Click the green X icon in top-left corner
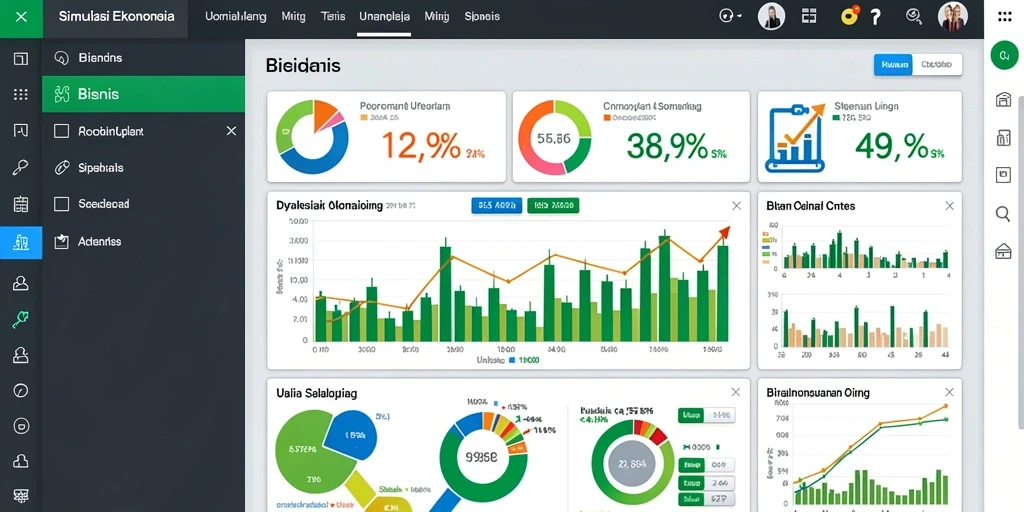Screen dimensions: 1024x512 pos(21,16)
